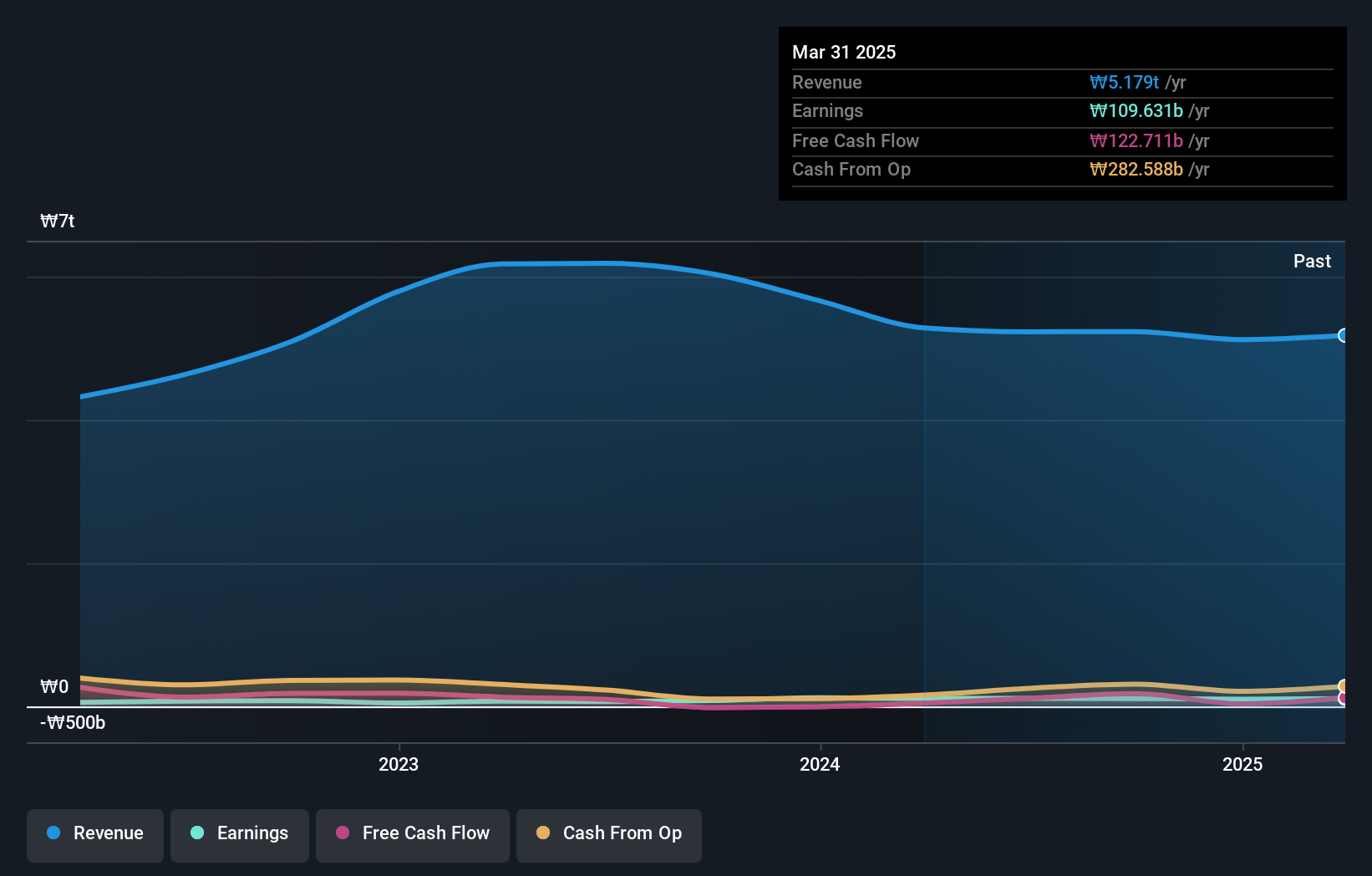Select the Revenue endpoint marker on chart

[1343, 335]
